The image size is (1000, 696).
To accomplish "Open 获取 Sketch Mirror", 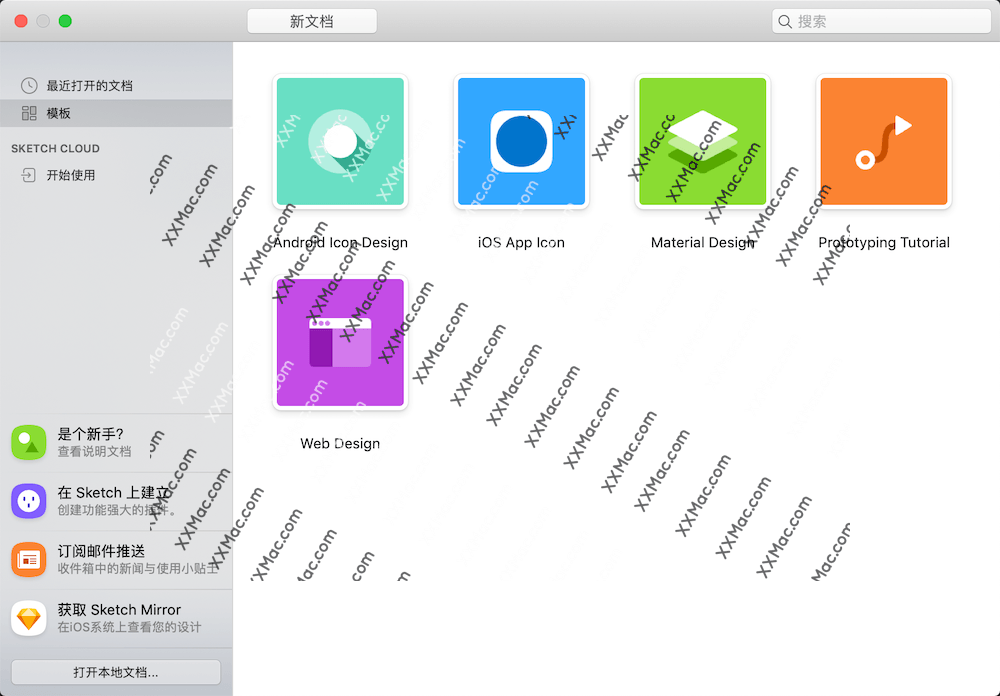I will tap(120, 610).
